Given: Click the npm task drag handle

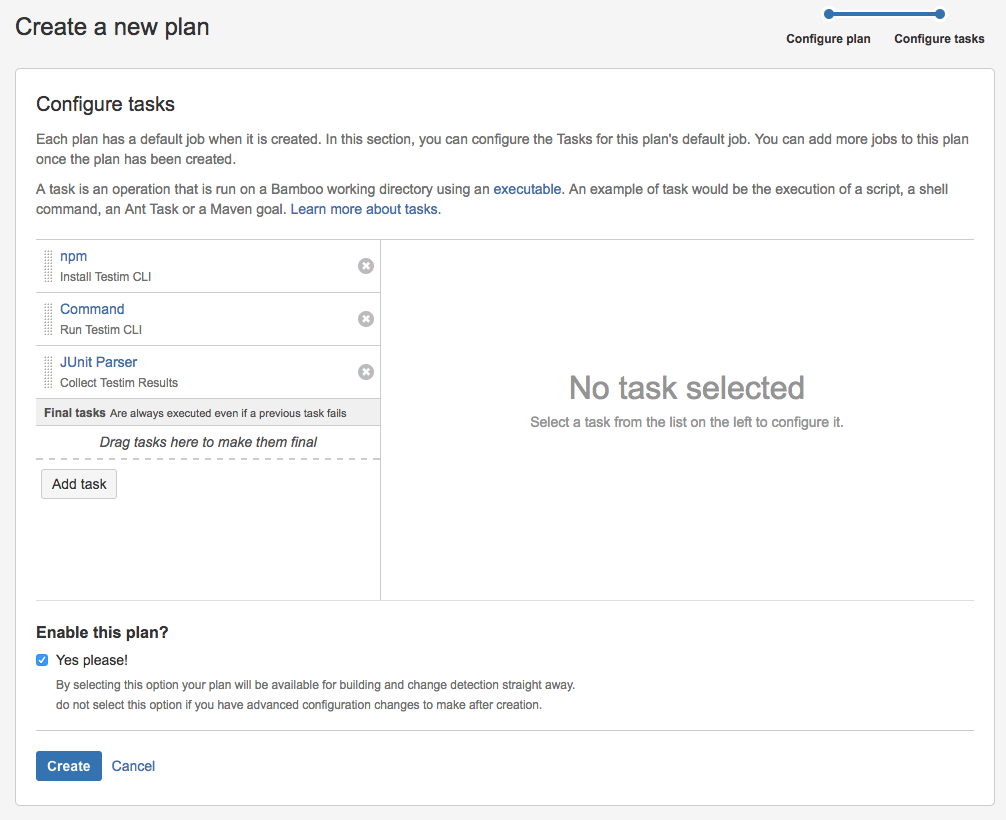Looking at the screenshot, I should tap(48, 266).
